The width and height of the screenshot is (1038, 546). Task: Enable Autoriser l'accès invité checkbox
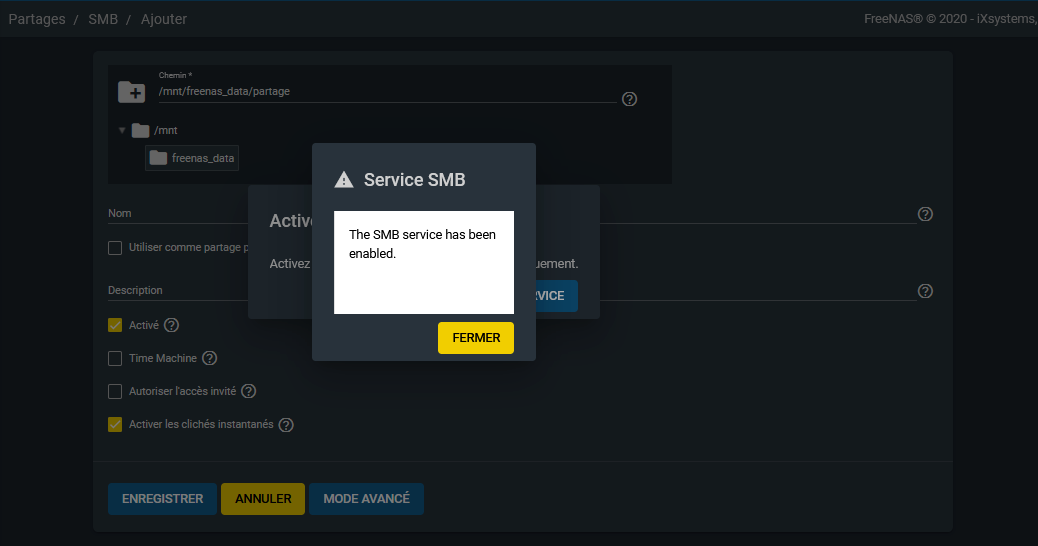115,391
